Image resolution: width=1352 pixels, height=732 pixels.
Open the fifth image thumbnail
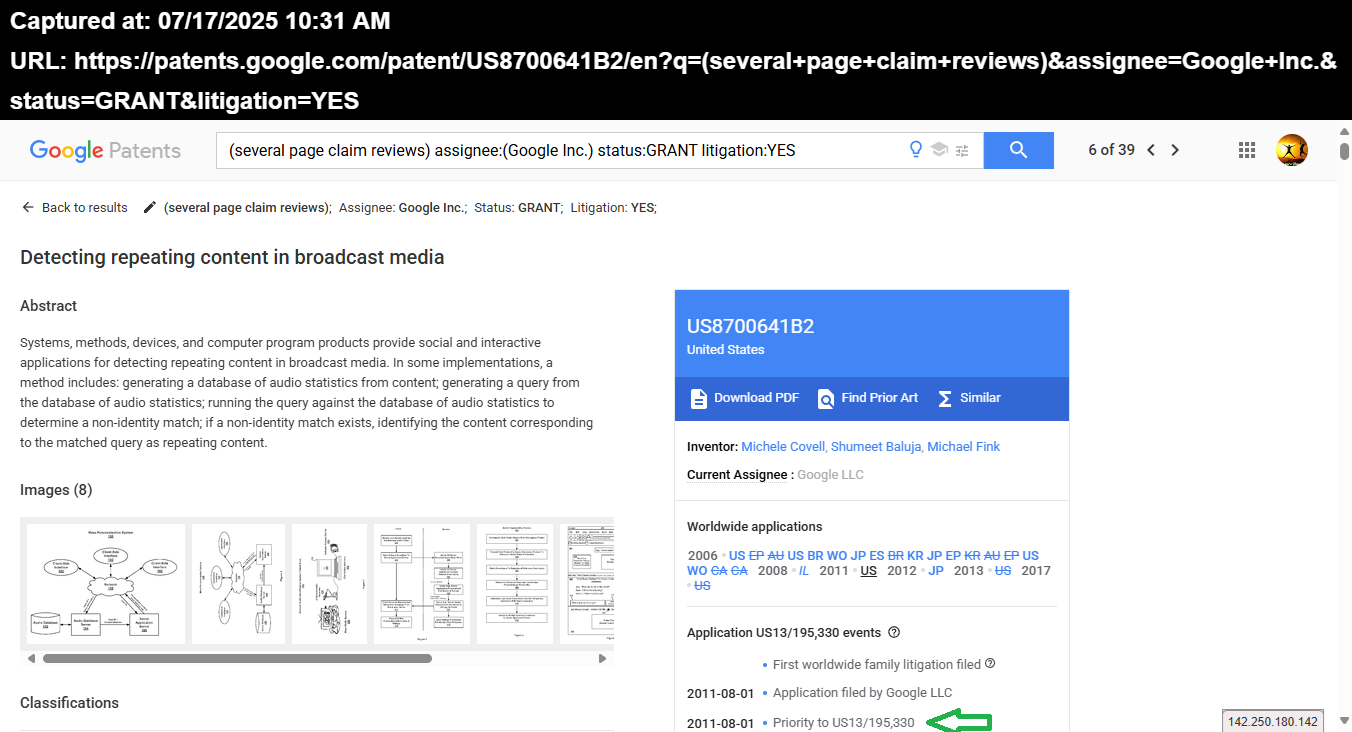tap(515, 584)
